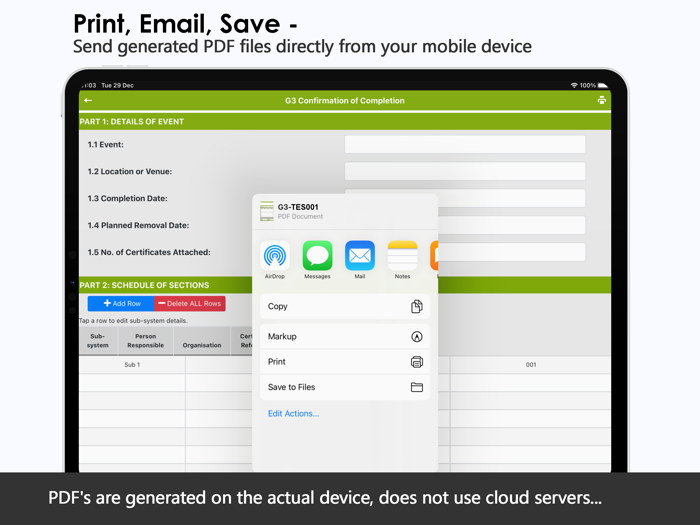Choose Markup in share sheet
The image size is (700, 525).
coord(345,337)
